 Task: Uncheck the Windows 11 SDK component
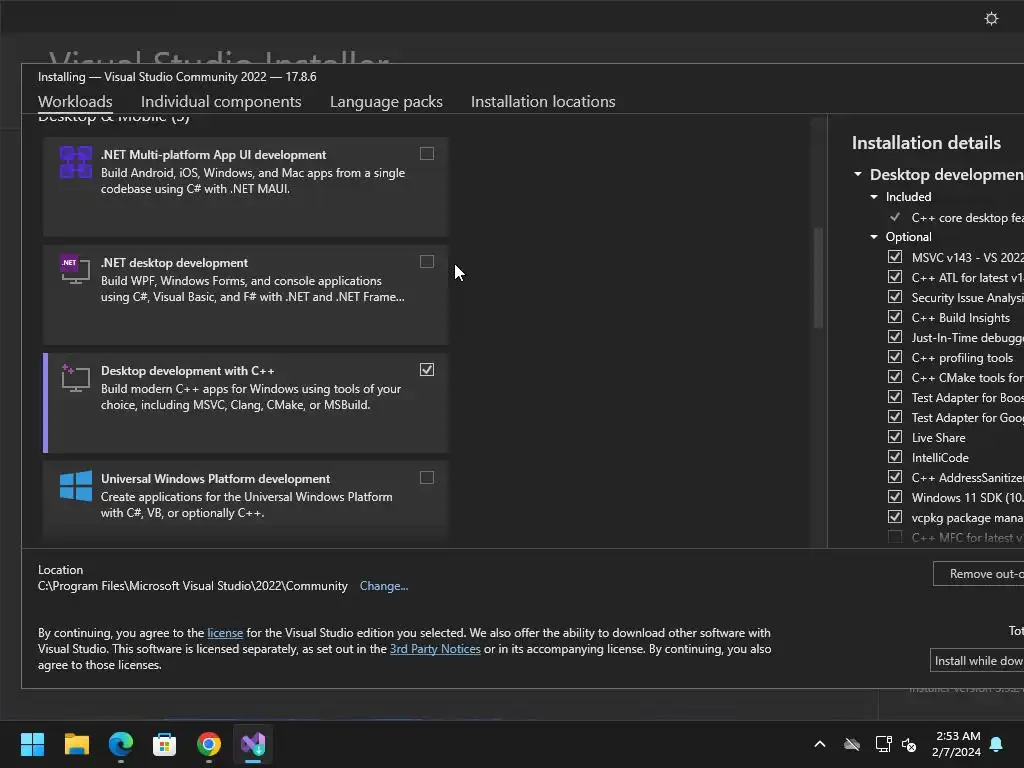point(895,497)
